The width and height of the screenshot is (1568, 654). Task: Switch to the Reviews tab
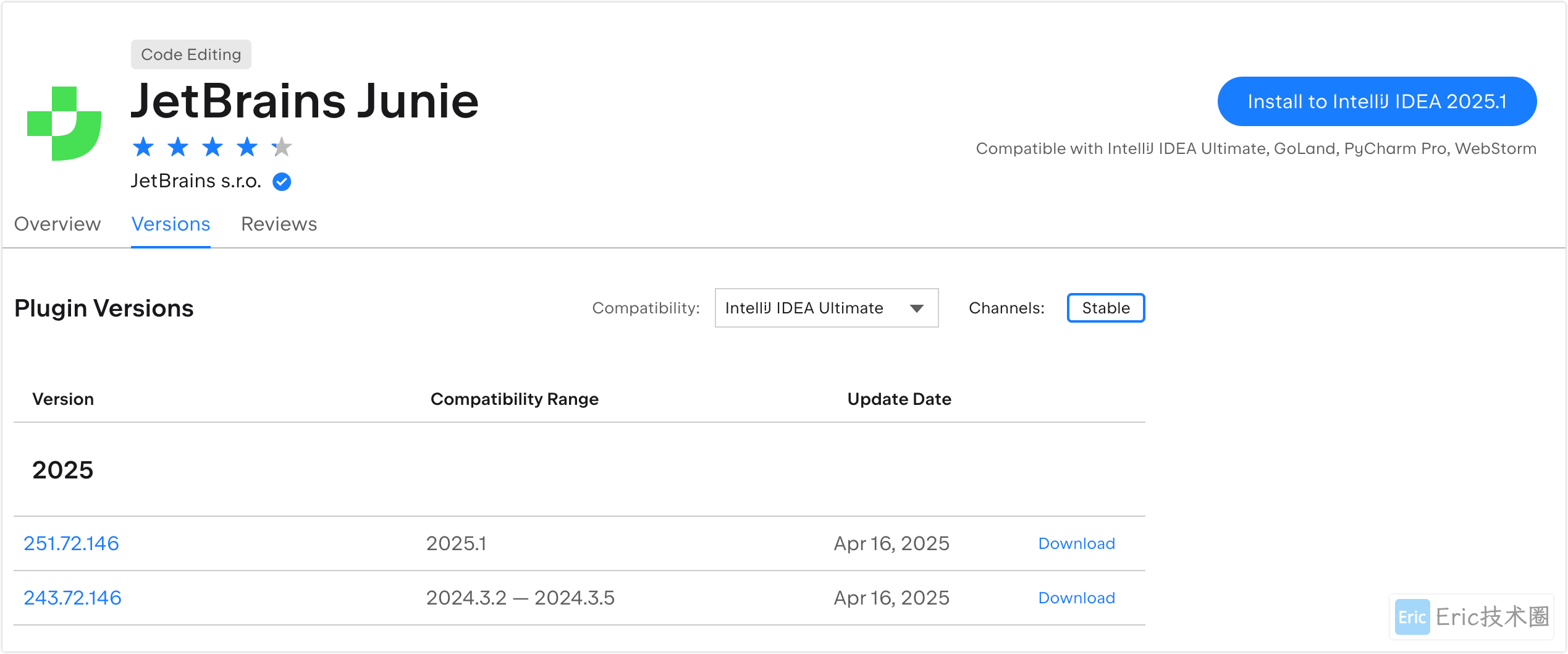point(279,224)
